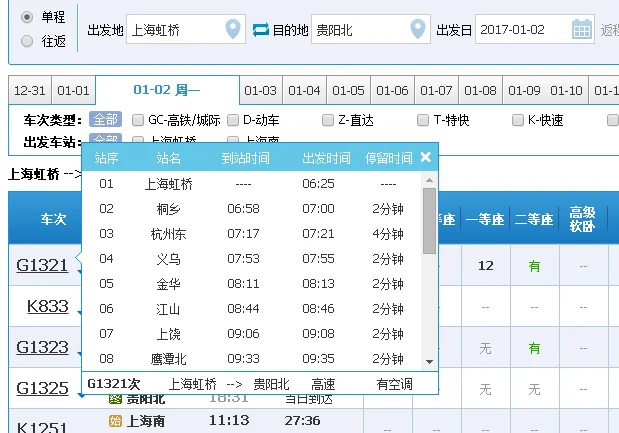619x433 pixels.
Task: Close the station stops popup
Action: click(426, 157)
